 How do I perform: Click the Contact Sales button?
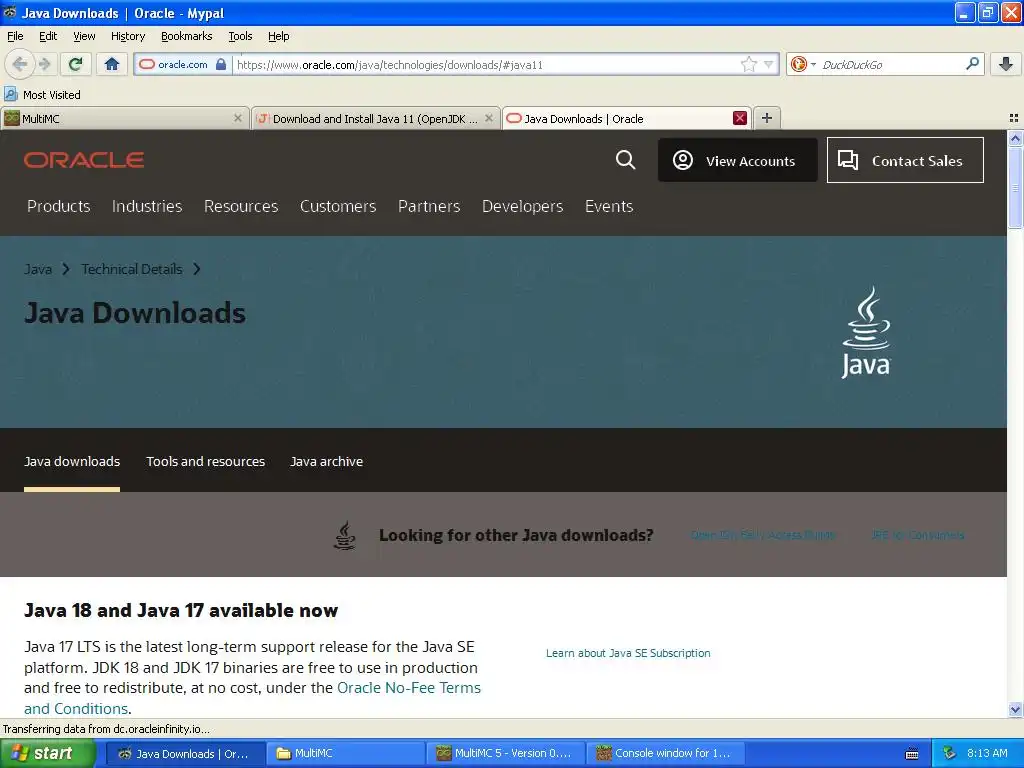tap(905, 160)
